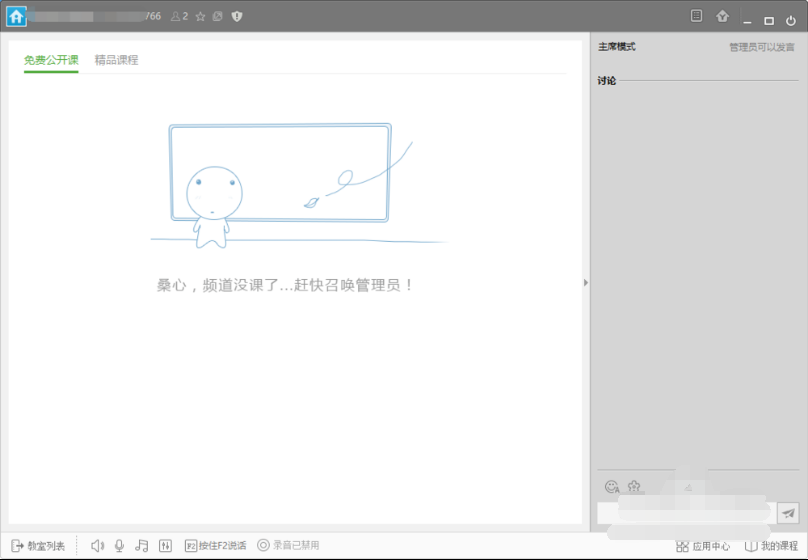Image resolution: width=808 pixels, height=560 pixels.
Task: Click the blue home icon in title bar
Action: point(16,17)
